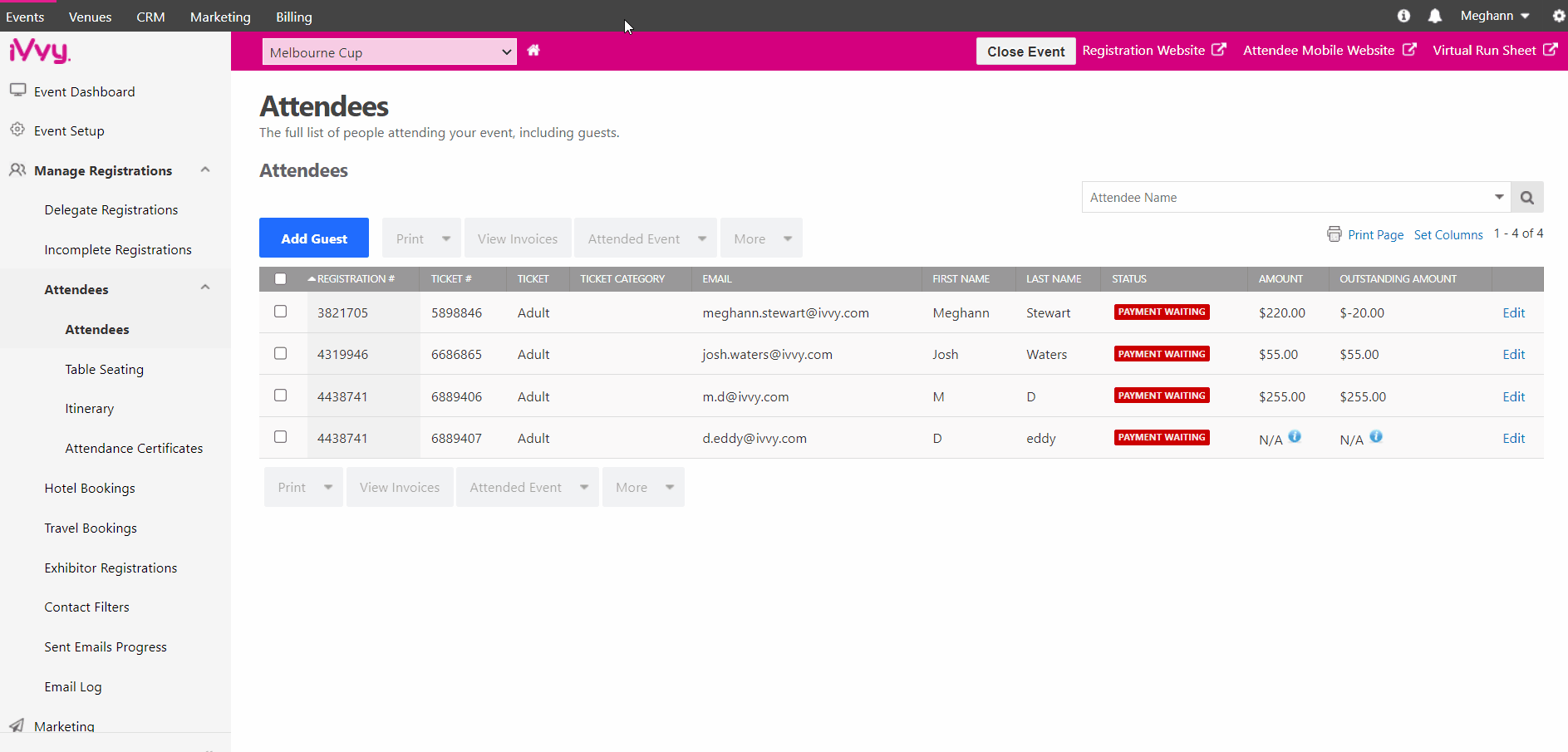Click the top View Invoices button

[518, 238]
